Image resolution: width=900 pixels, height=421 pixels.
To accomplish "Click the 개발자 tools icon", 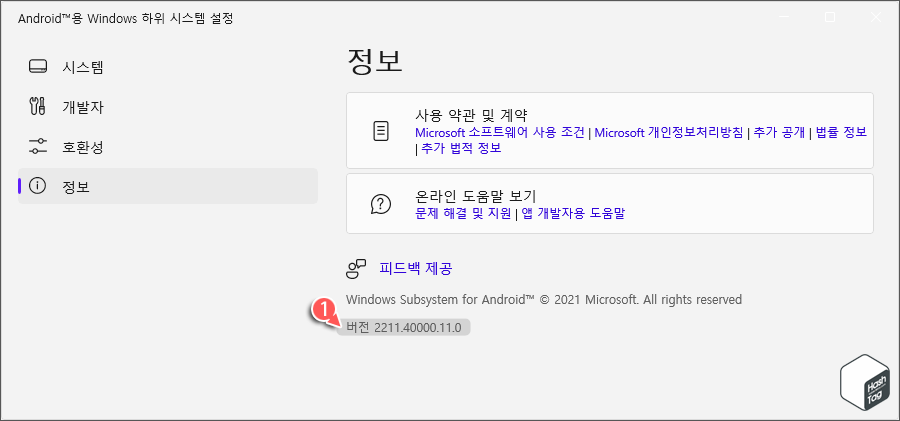I will 37,107.
